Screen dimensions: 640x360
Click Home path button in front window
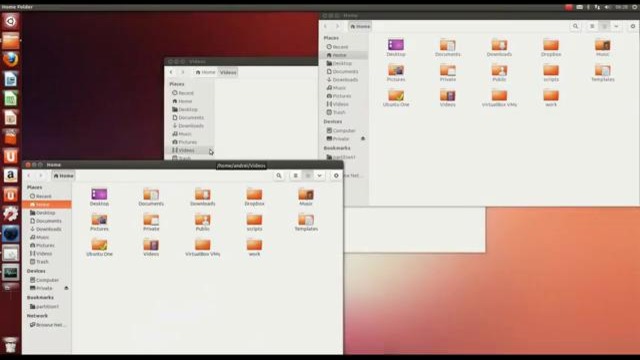tap(64, 176)
